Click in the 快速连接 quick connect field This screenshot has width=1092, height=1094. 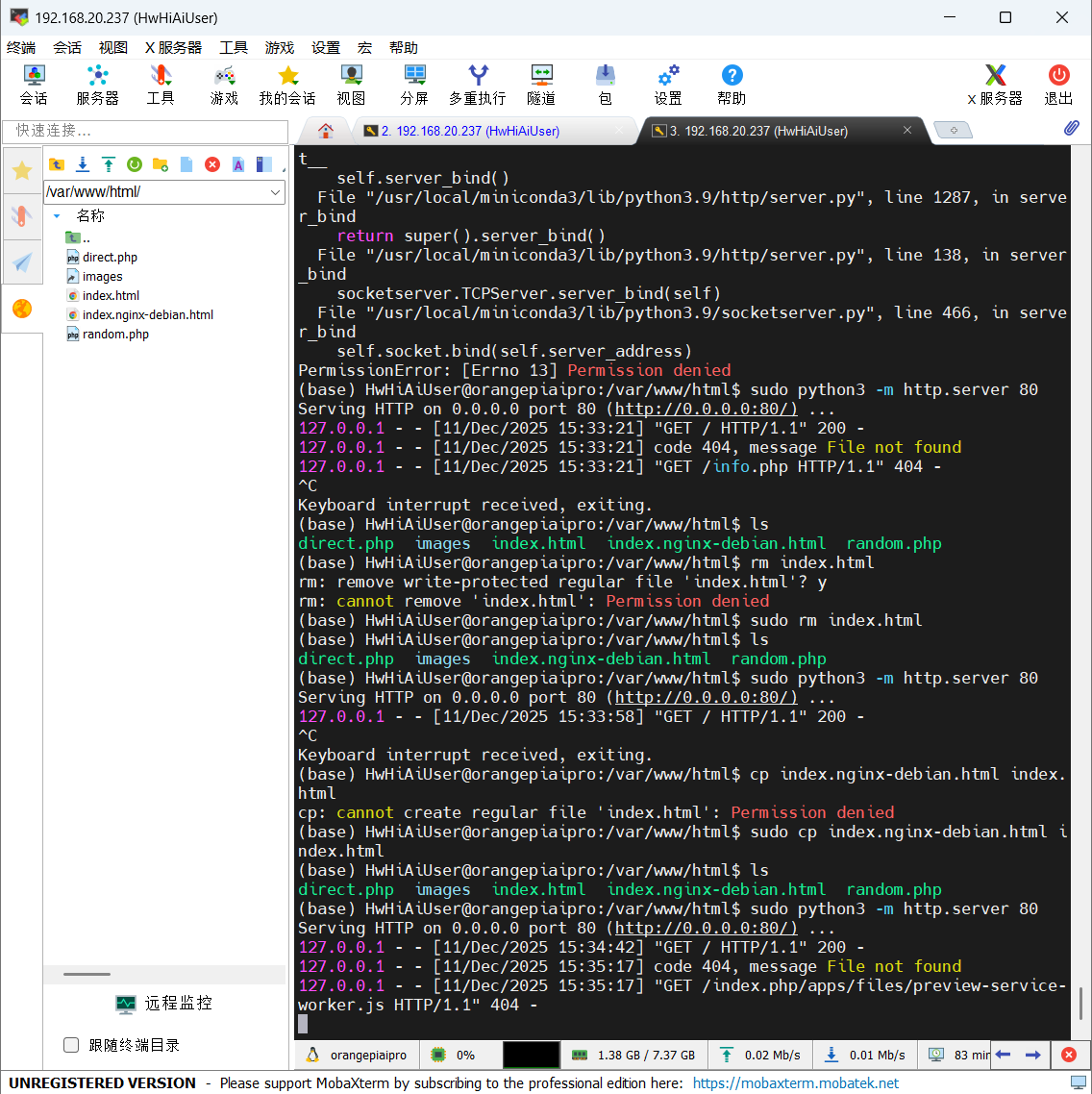click(145, 131)
